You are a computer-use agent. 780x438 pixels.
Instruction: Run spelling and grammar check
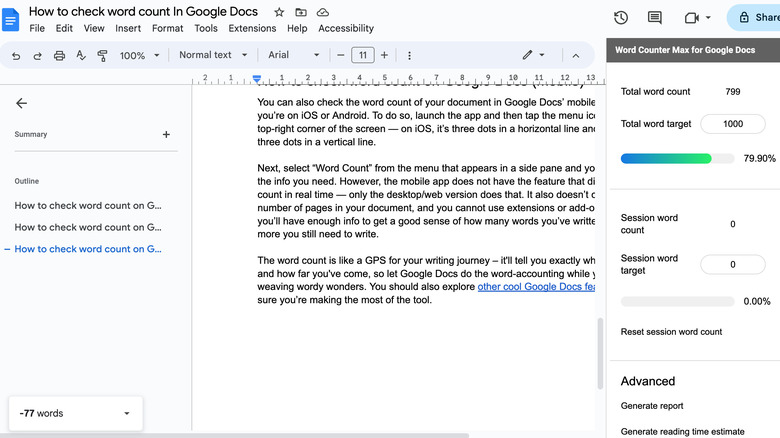[x=81, y=56]
